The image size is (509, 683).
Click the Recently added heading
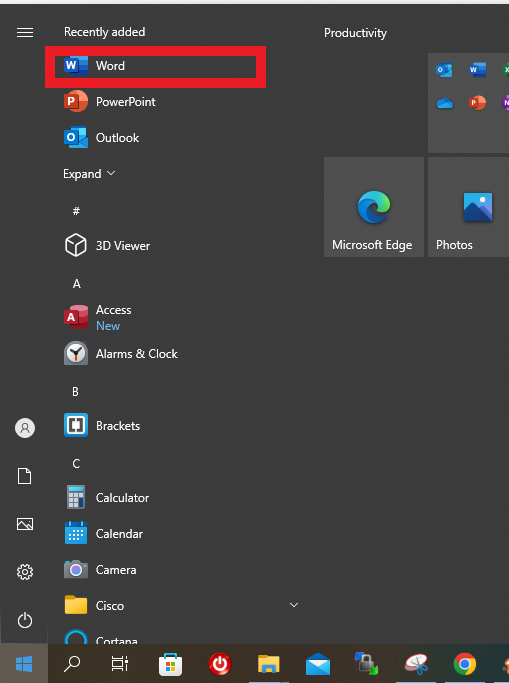104,32
